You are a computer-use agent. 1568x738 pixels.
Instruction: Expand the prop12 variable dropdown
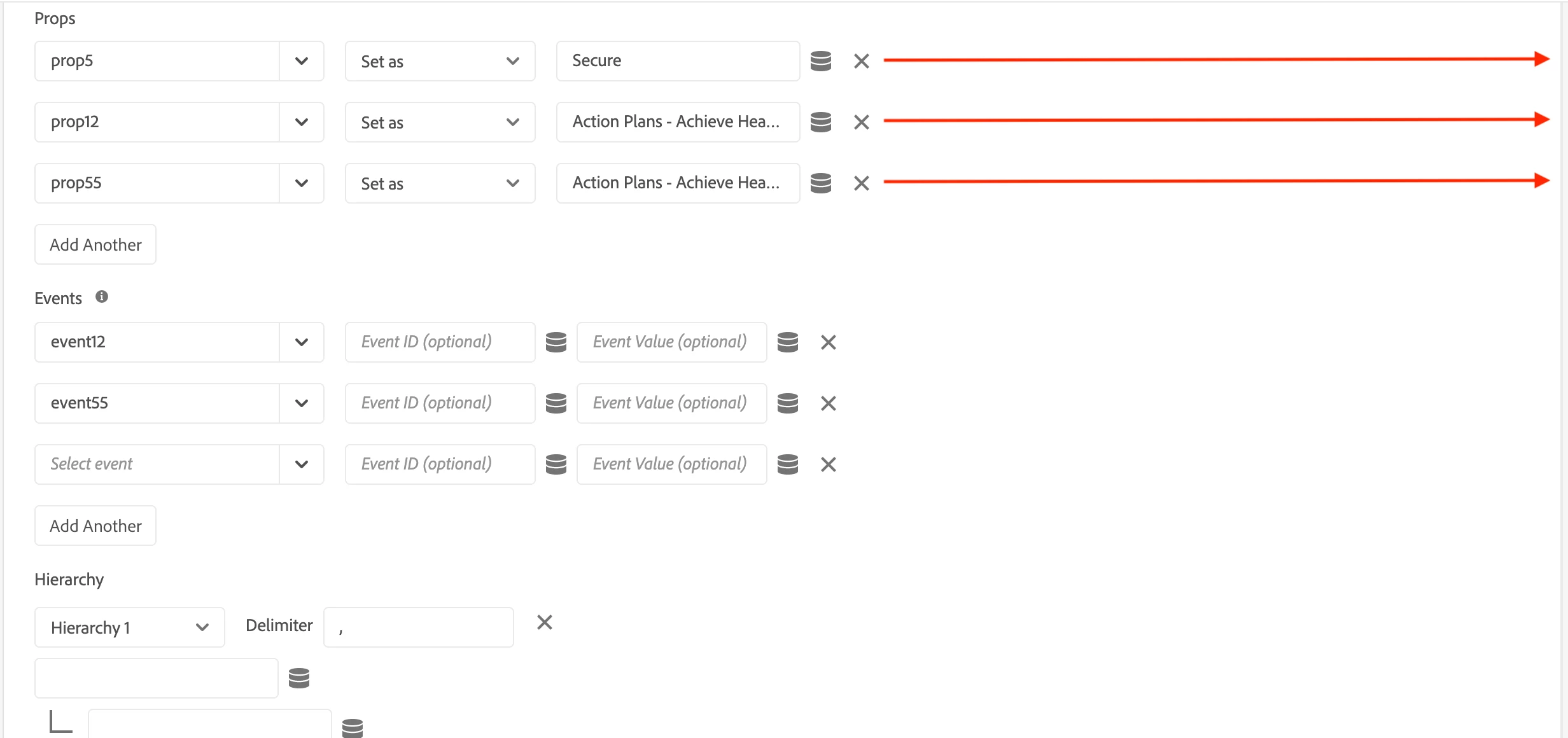click(302, 122)
